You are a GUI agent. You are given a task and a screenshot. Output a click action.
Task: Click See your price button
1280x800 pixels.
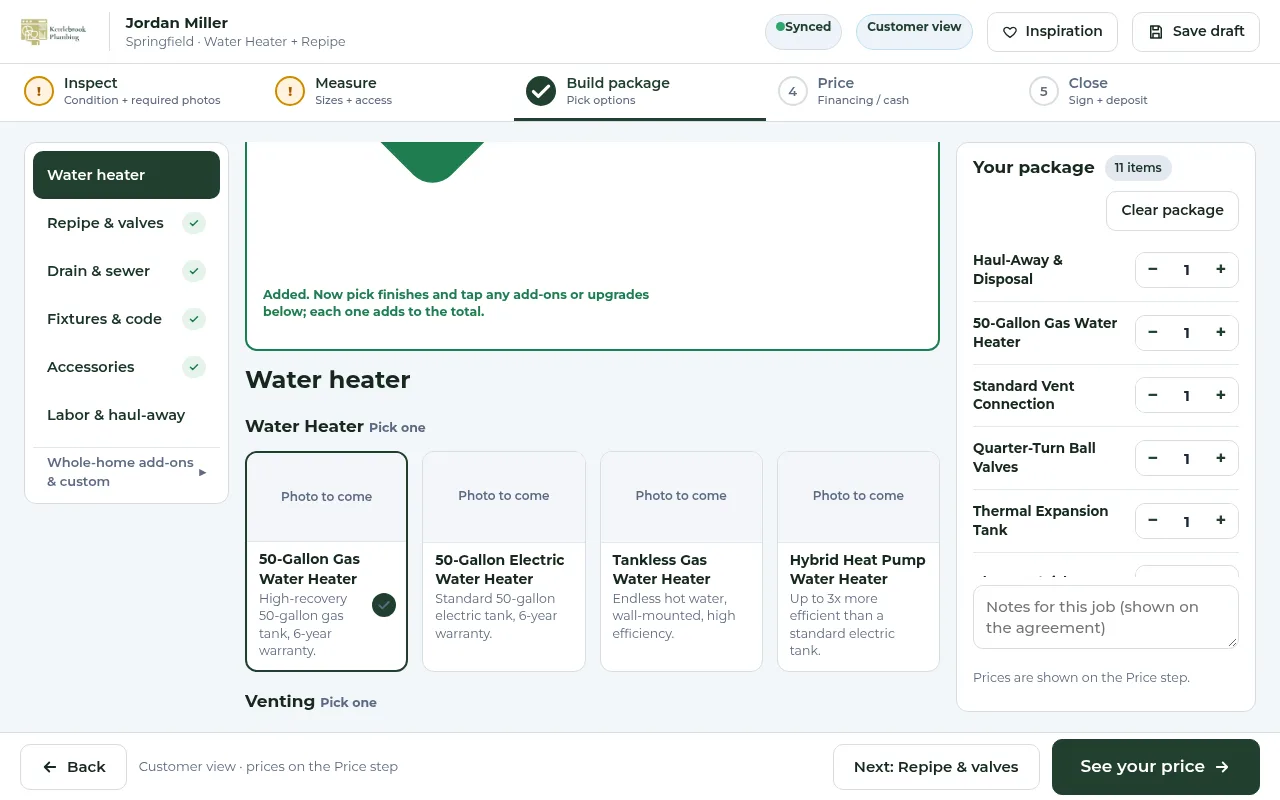(1156, 767)
